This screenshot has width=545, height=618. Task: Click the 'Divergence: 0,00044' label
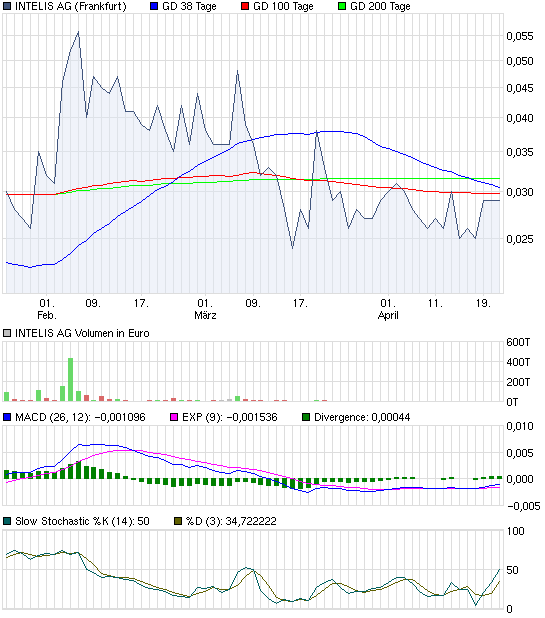pyautogui.click(x=362, y=417)
